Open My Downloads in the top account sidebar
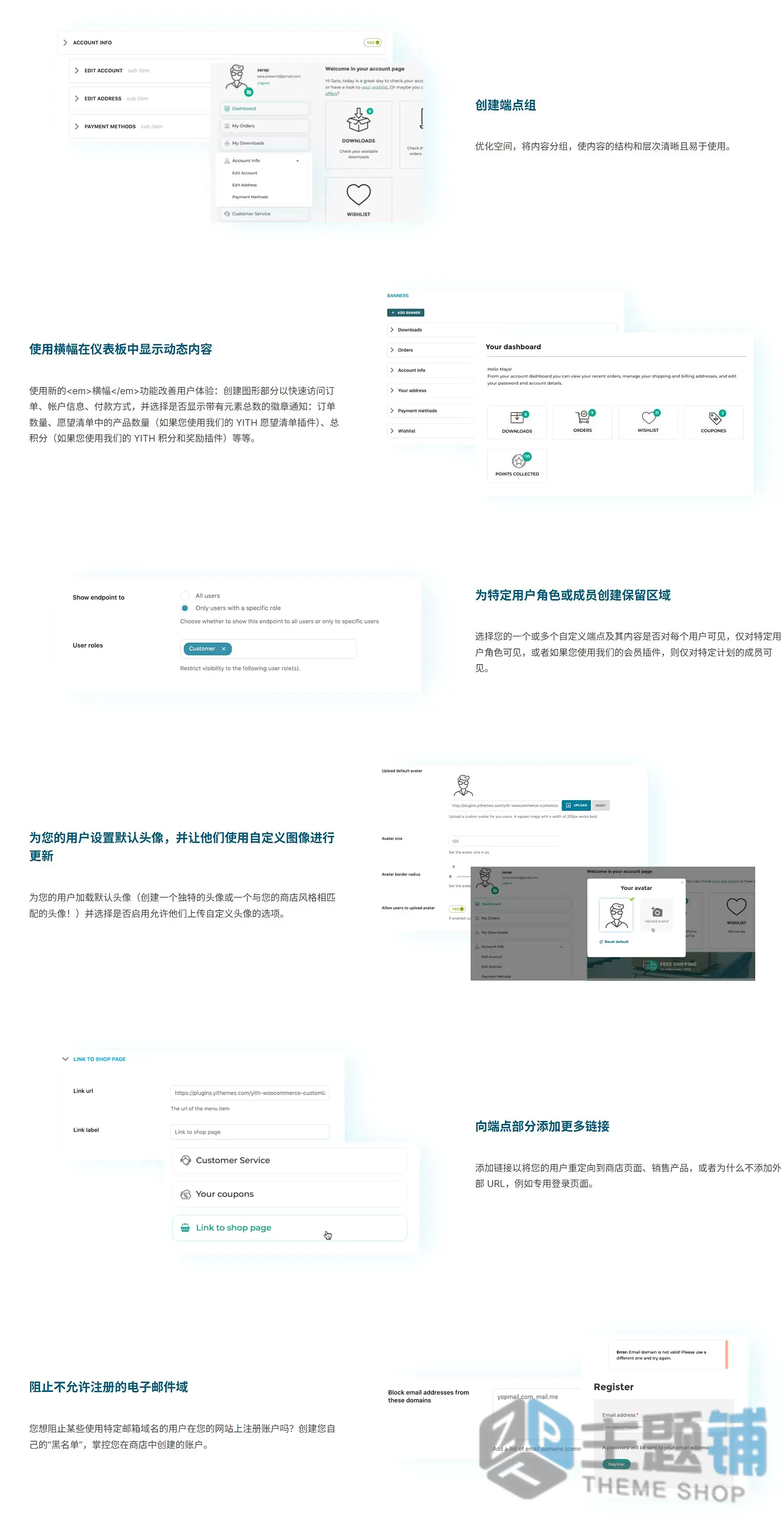The height and width of the screenshot is (1521, 784). click(x=264, y=143)
